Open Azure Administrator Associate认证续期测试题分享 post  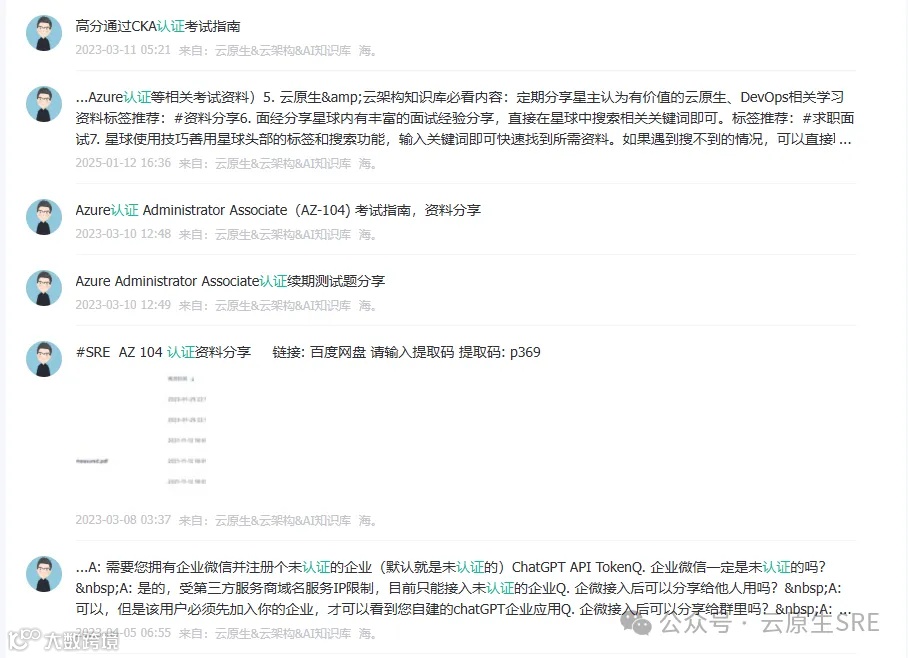click(x=230, y=281)
